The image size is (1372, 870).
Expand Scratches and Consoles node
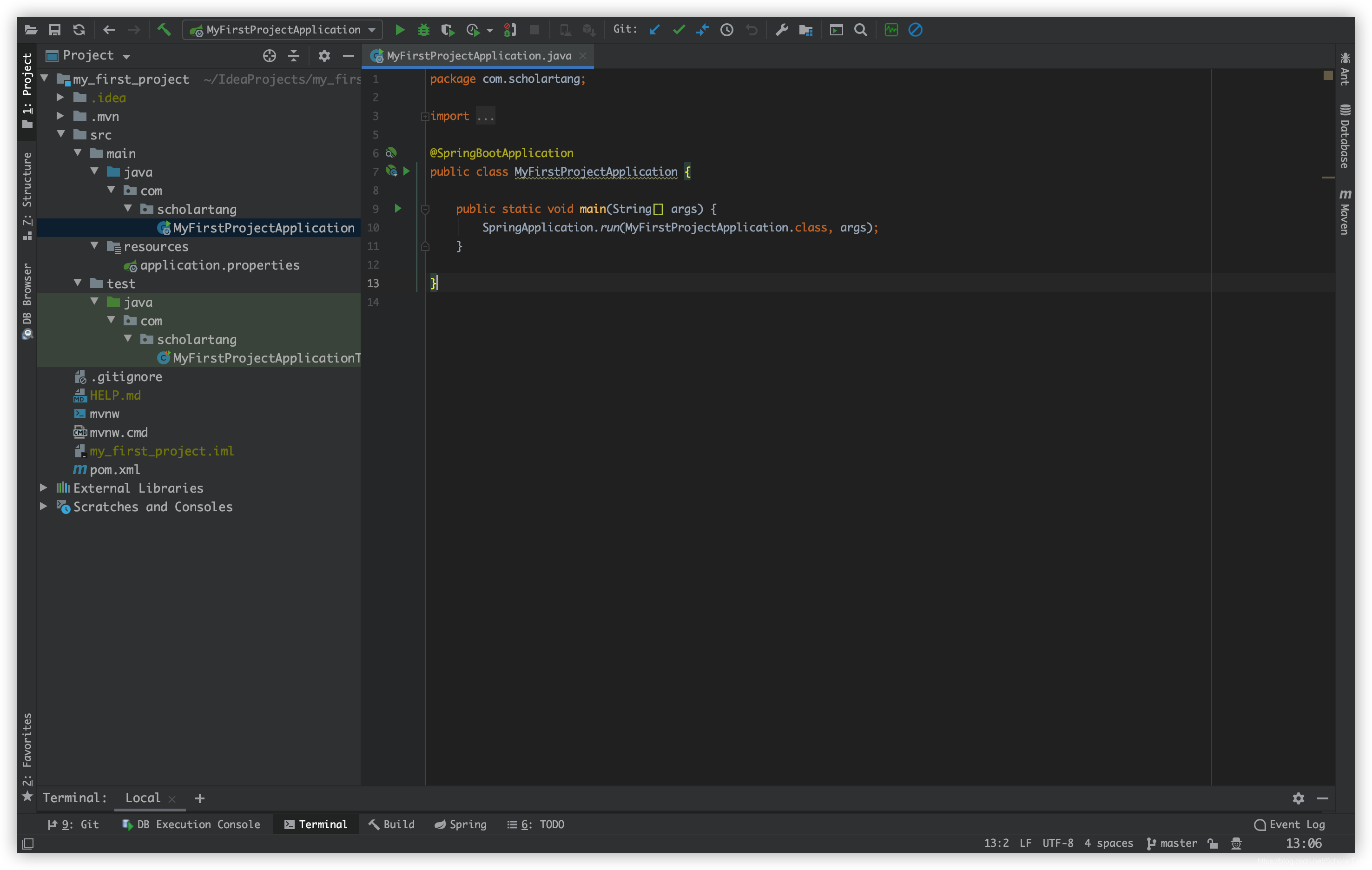pyautogui.click(x=43, y=506)
